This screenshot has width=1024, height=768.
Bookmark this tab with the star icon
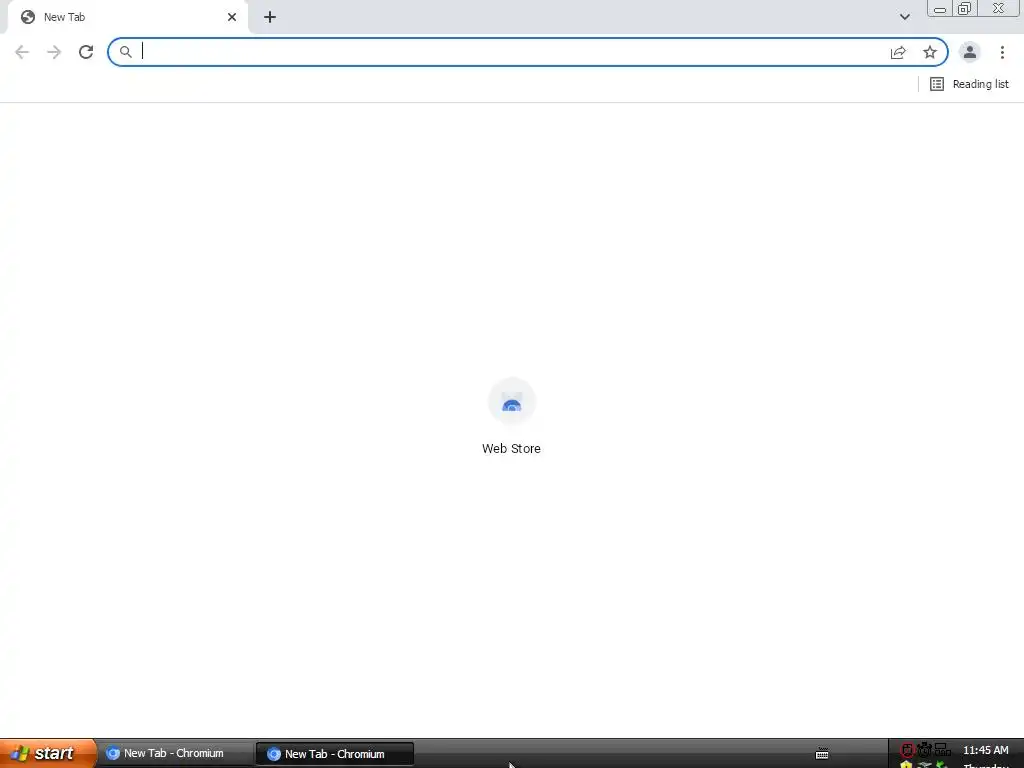[x=930, y=52]
